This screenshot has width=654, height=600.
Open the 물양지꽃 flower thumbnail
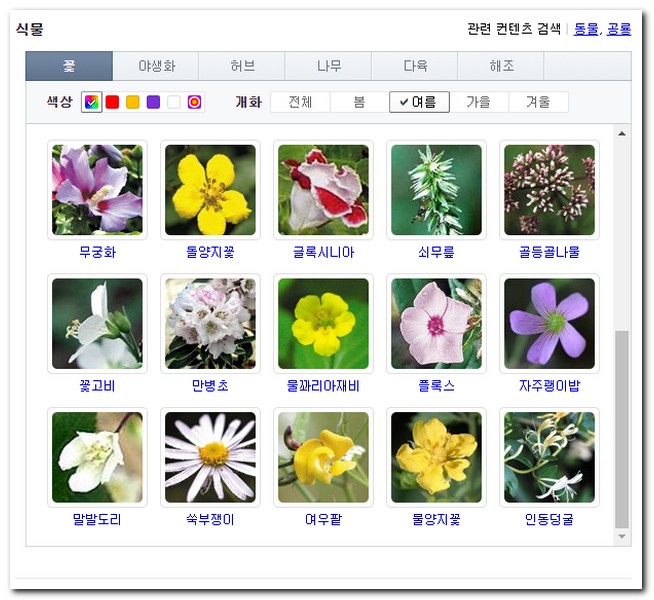(436, 457)
